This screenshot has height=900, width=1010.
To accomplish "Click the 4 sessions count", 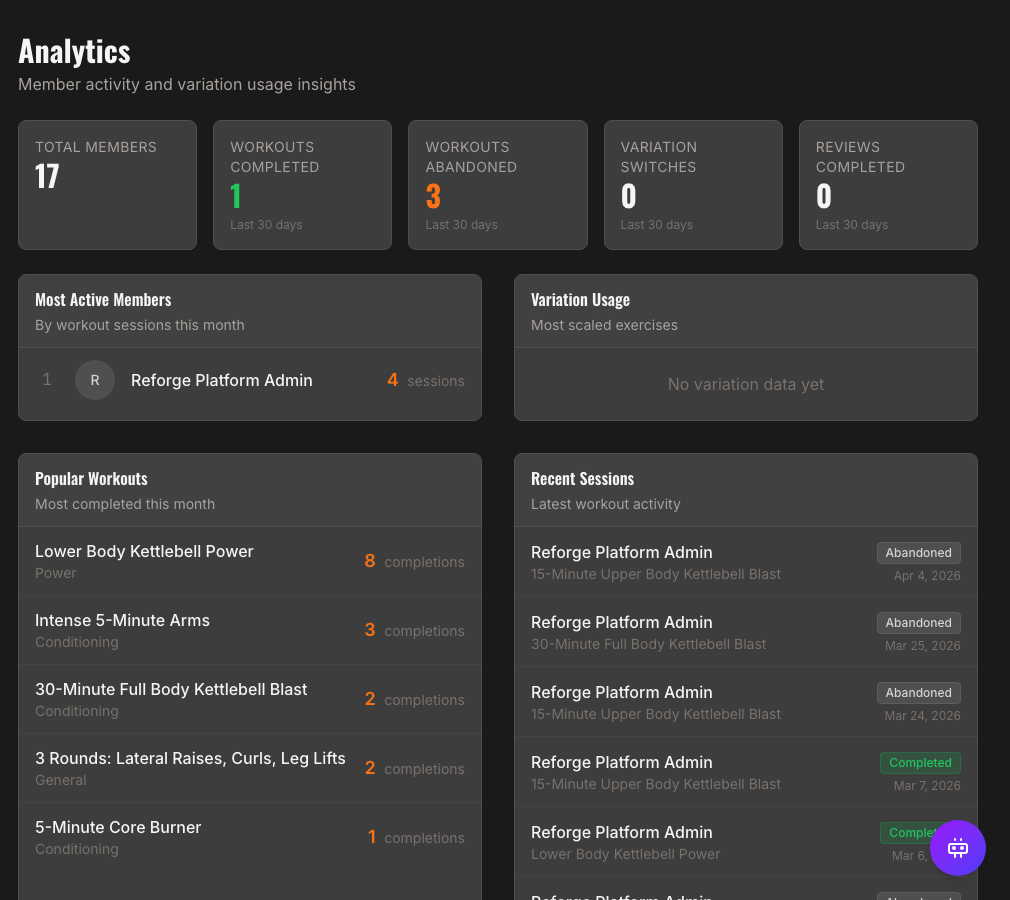I will [x=426, y=380].
